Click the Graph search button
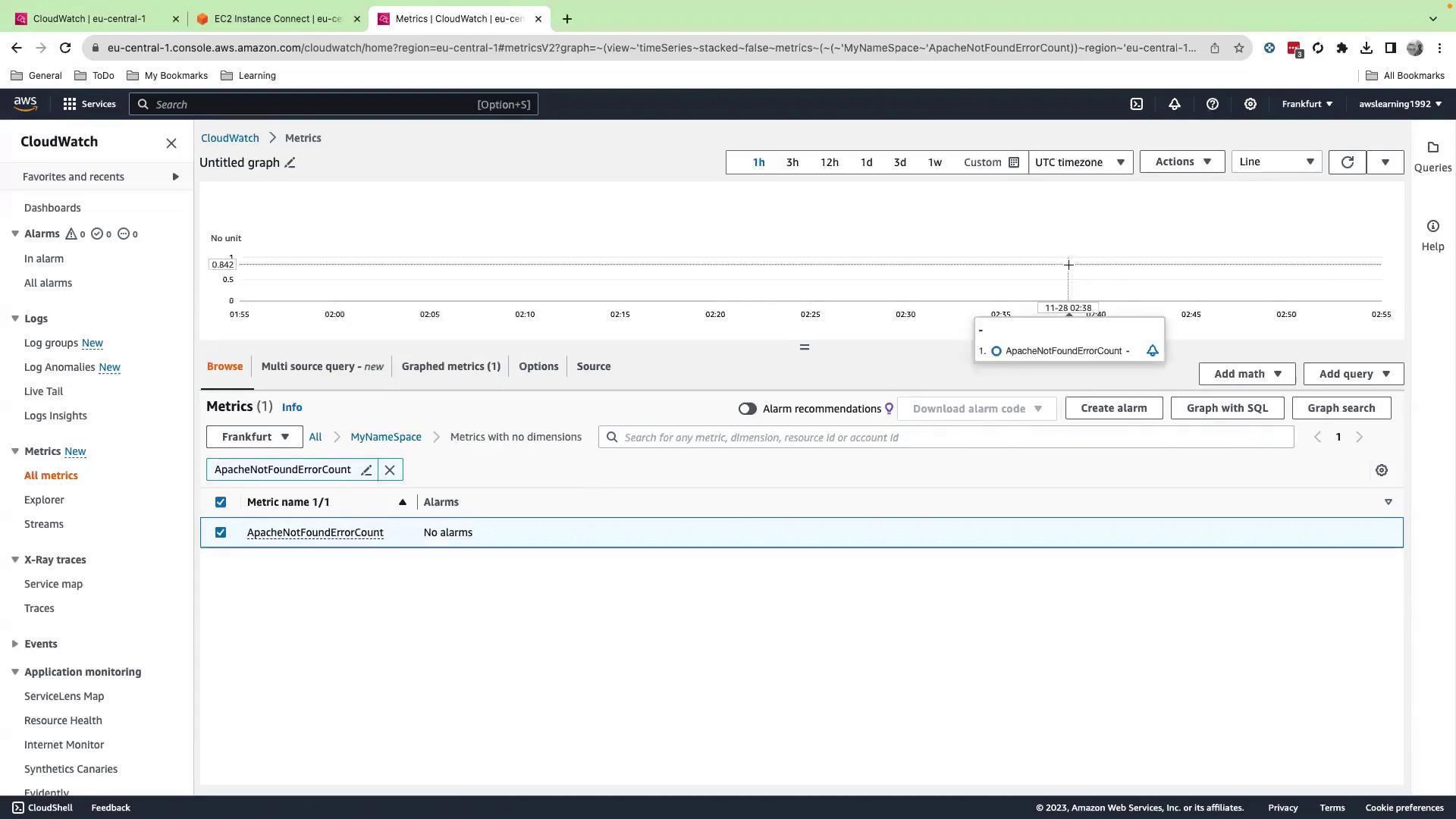 (1341, 408)
